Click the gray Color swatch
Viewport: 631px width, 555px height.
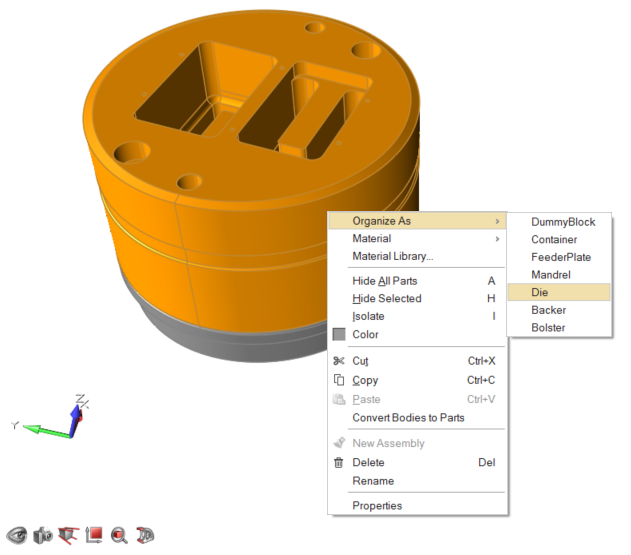tap(339, 334)
